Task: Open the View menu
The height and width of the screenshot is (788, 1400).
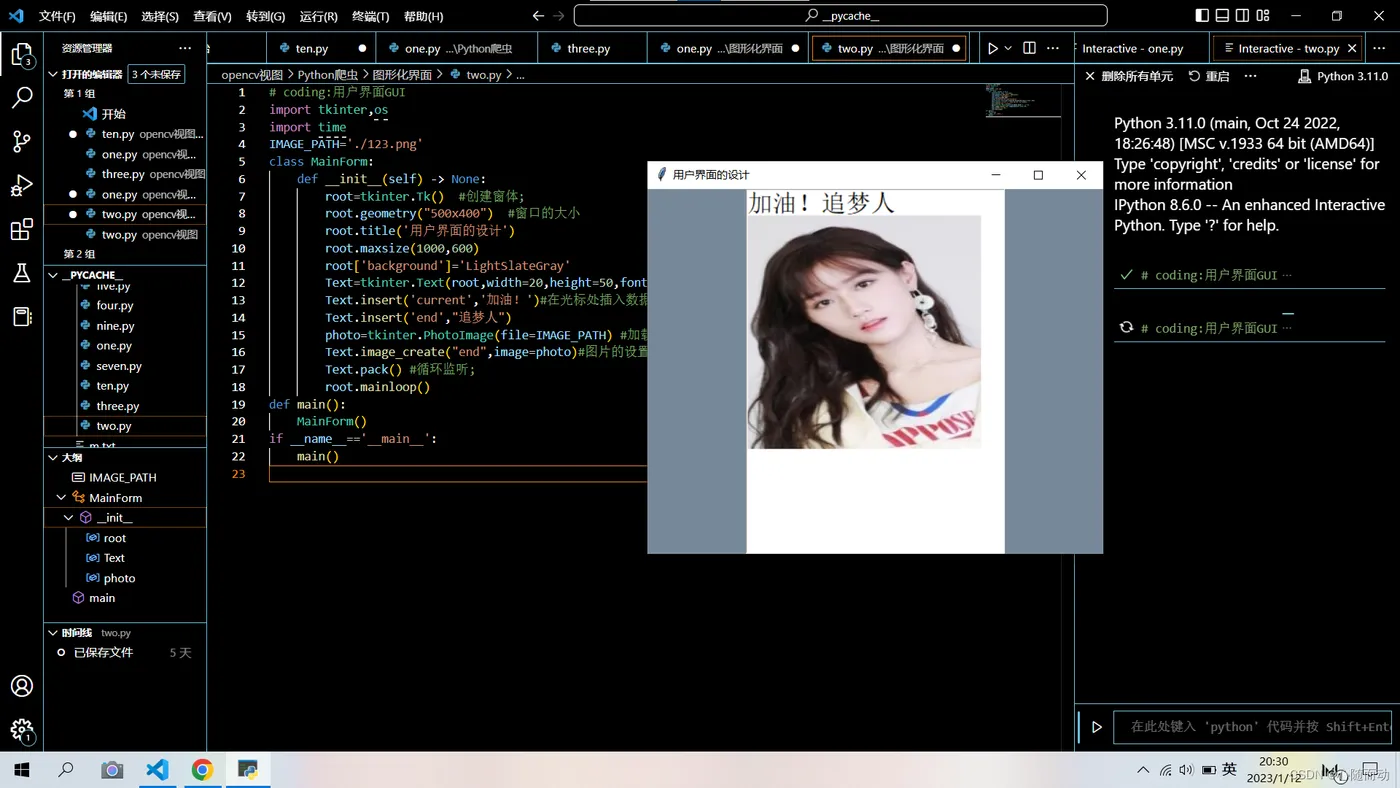Action: tap(212, 16)
